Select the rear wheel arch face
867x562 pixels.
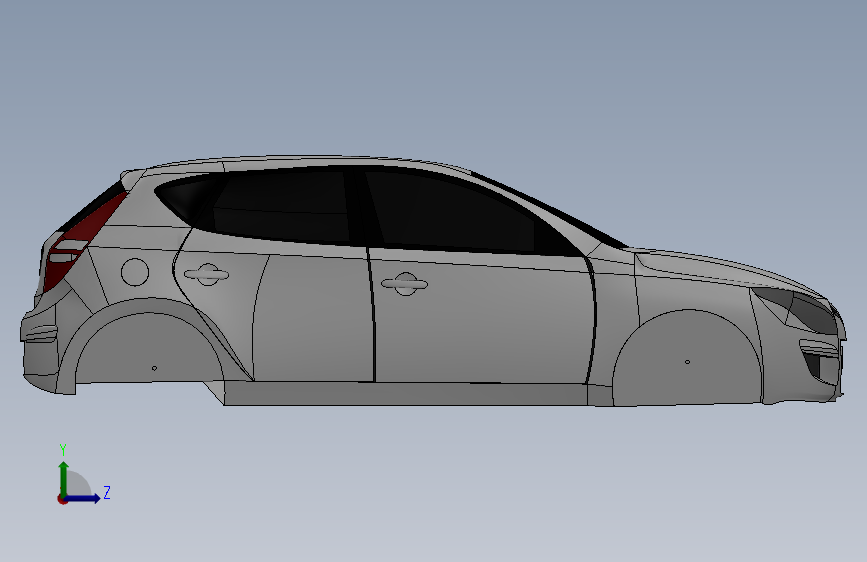click(x=150, y=348)
